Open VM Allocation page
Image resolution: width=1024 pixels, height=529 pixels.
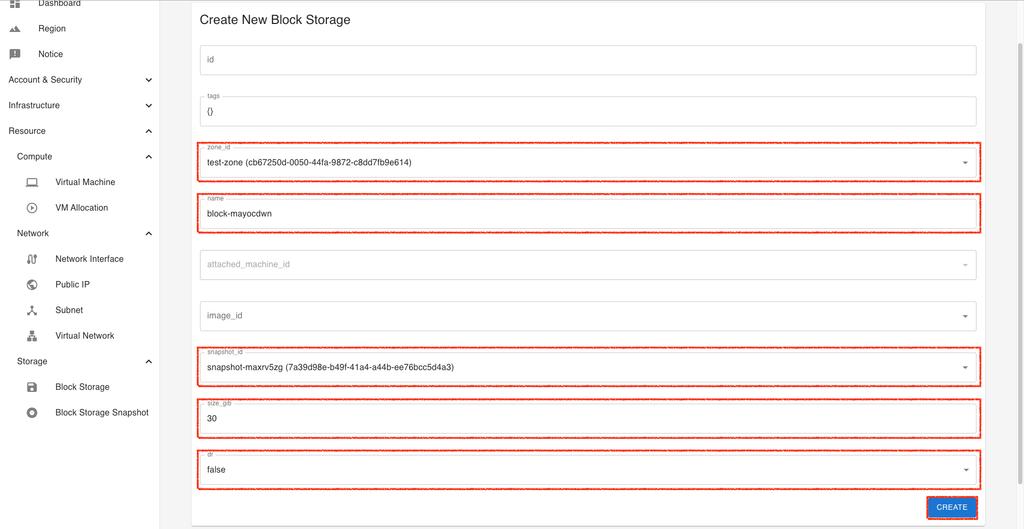pyautogui.click(x=82, y=208)
